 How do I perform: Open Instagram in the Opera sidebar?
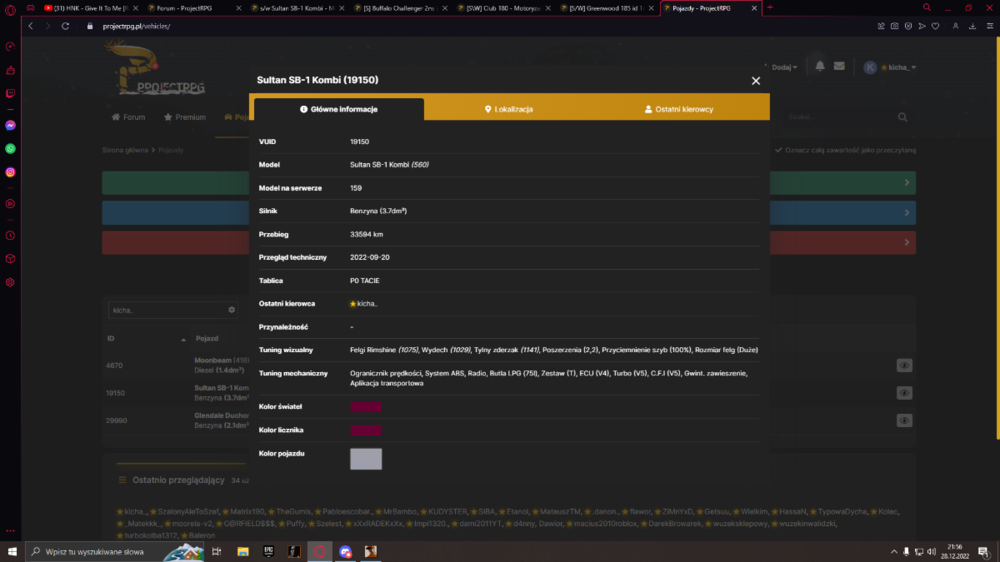tap(10, 172)
